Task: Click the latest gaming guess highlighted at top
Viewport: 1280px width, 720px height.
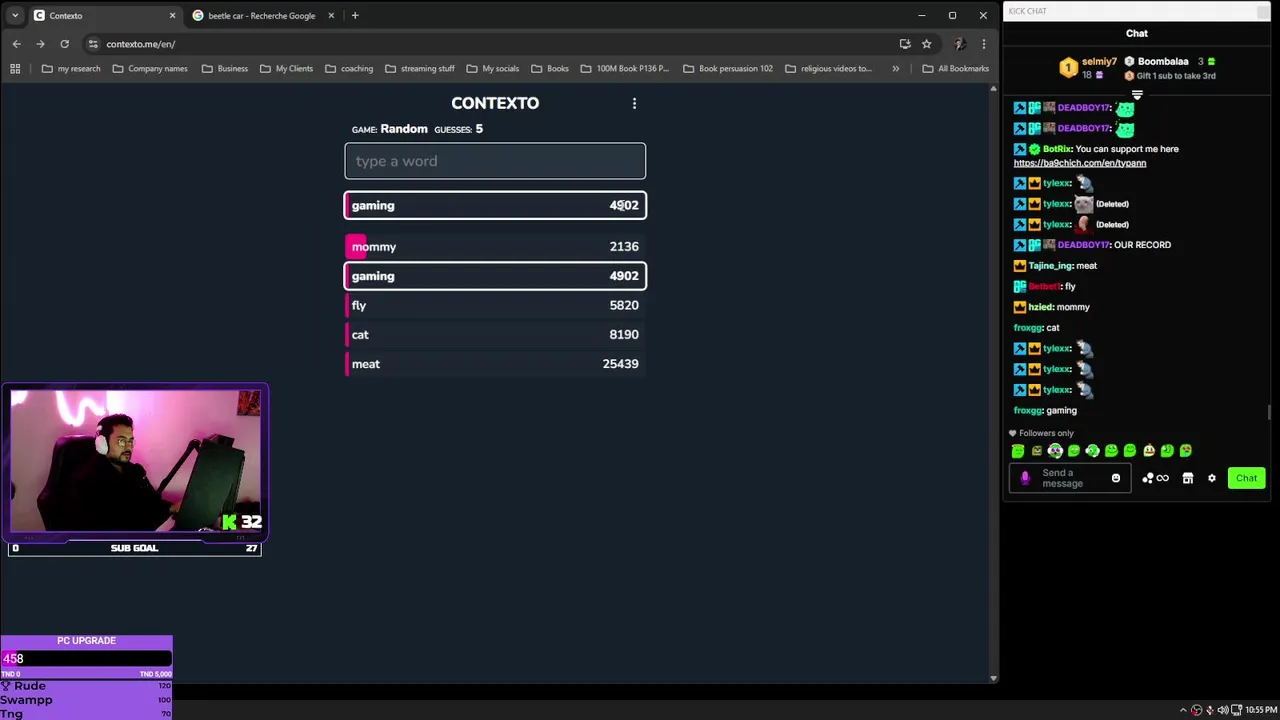Action: 495,205
